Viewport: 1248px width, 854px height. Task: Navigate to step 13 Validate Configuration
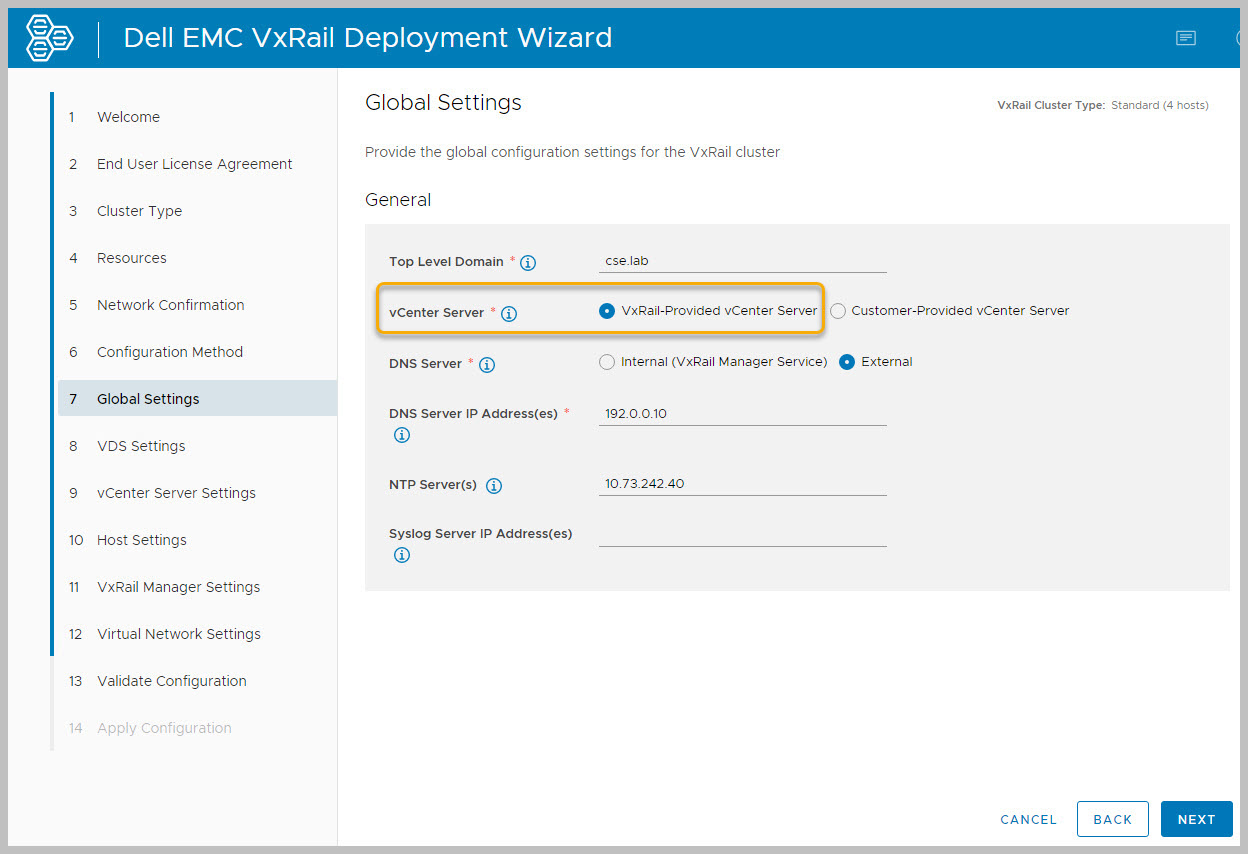click(171, 681)
